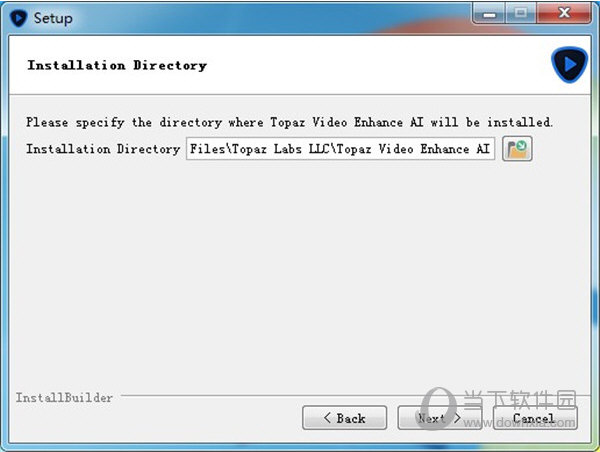The width and height of the screenshot is (600, 452).
Task: Click the bold Installation Directory heading
Action: [x=117, y=65]
